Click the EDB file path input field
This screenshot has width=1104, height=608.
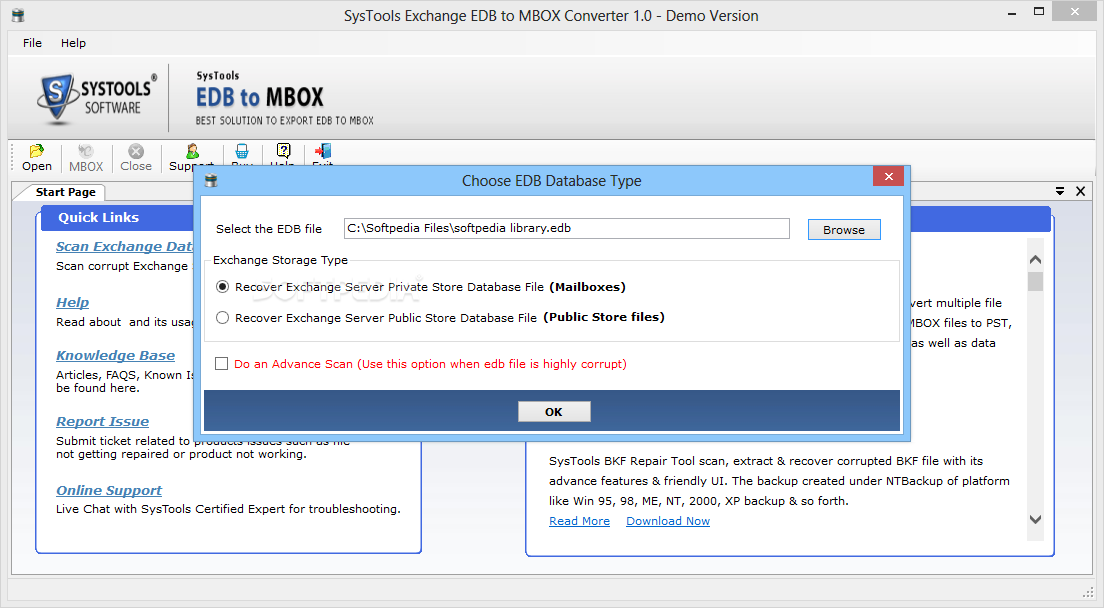tap(567, 228)
